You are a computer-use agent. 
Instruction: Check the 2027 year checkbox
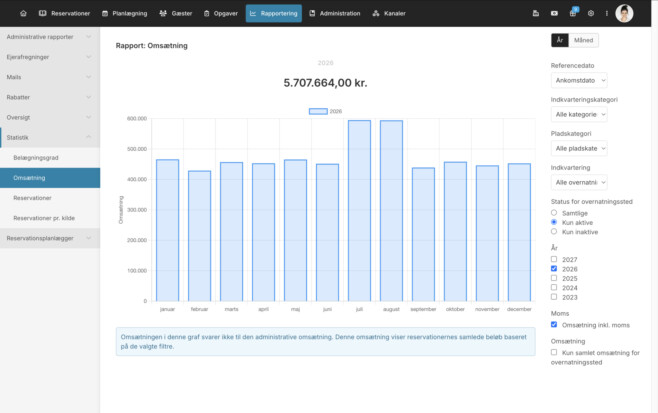pyautogui.click(x=554, y=259)
